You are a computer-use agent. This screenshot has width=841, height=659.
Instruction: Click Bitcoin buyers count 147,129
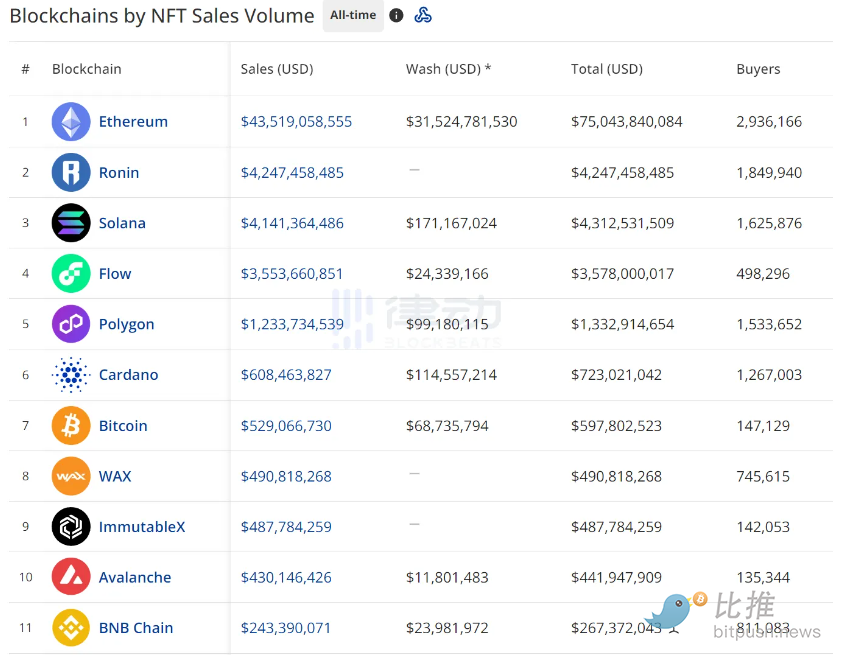[763, 426]
